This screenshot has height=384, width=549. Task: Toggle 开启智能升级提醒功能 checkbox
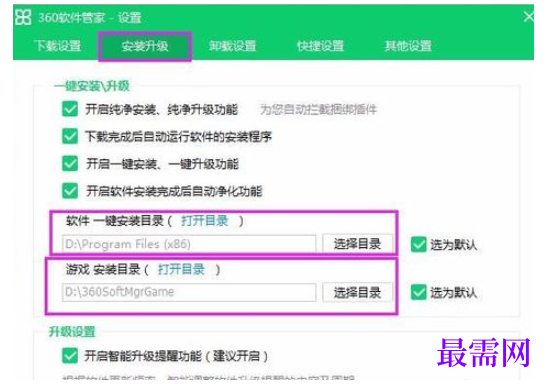(x=70, y=356)
